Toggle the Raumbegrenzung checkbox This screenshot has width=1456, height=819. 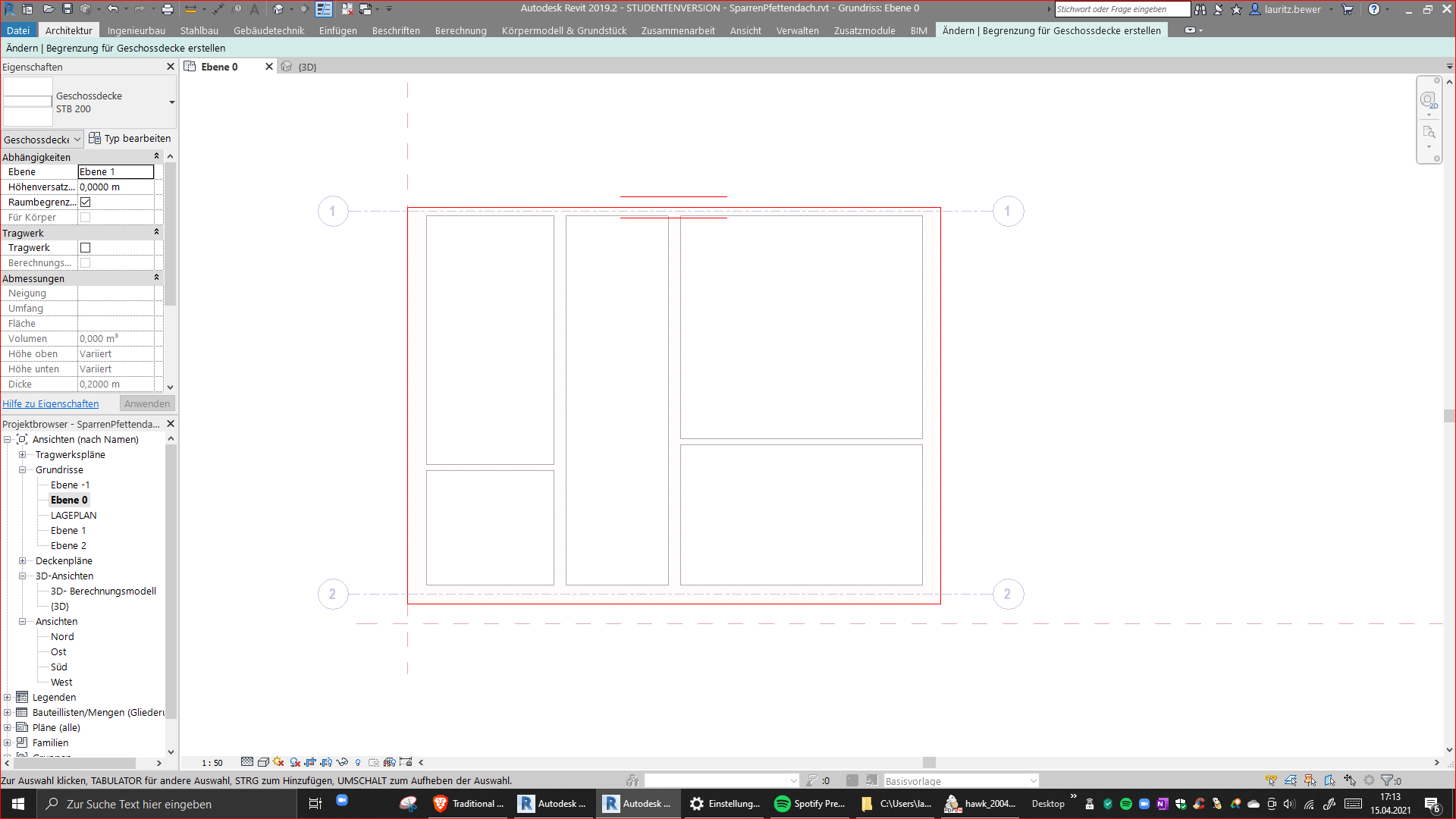(86, 202)
